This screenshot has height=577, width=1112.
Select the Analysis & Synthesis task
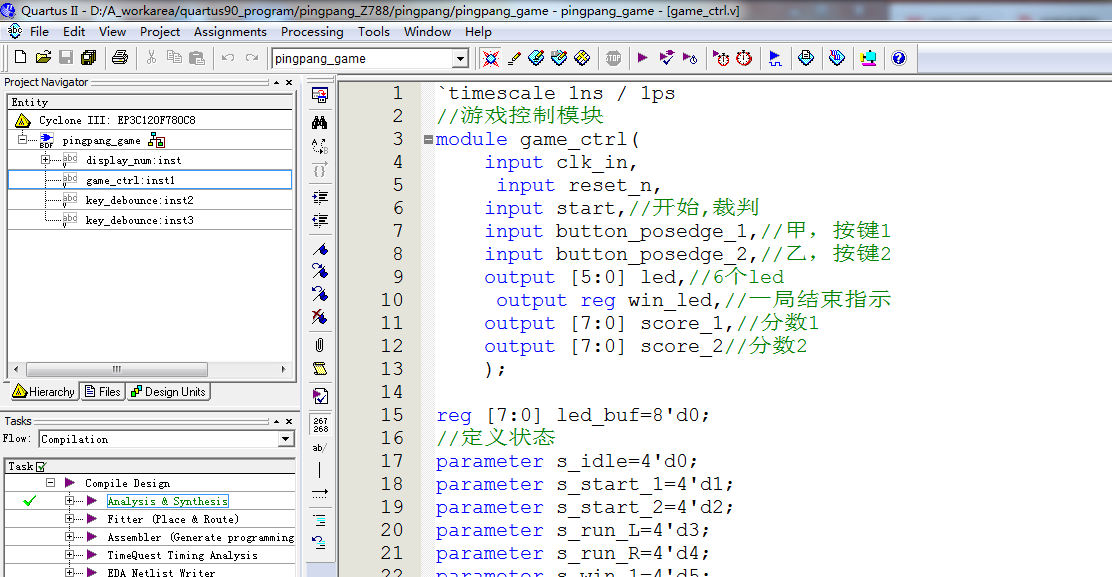(167, 501)
